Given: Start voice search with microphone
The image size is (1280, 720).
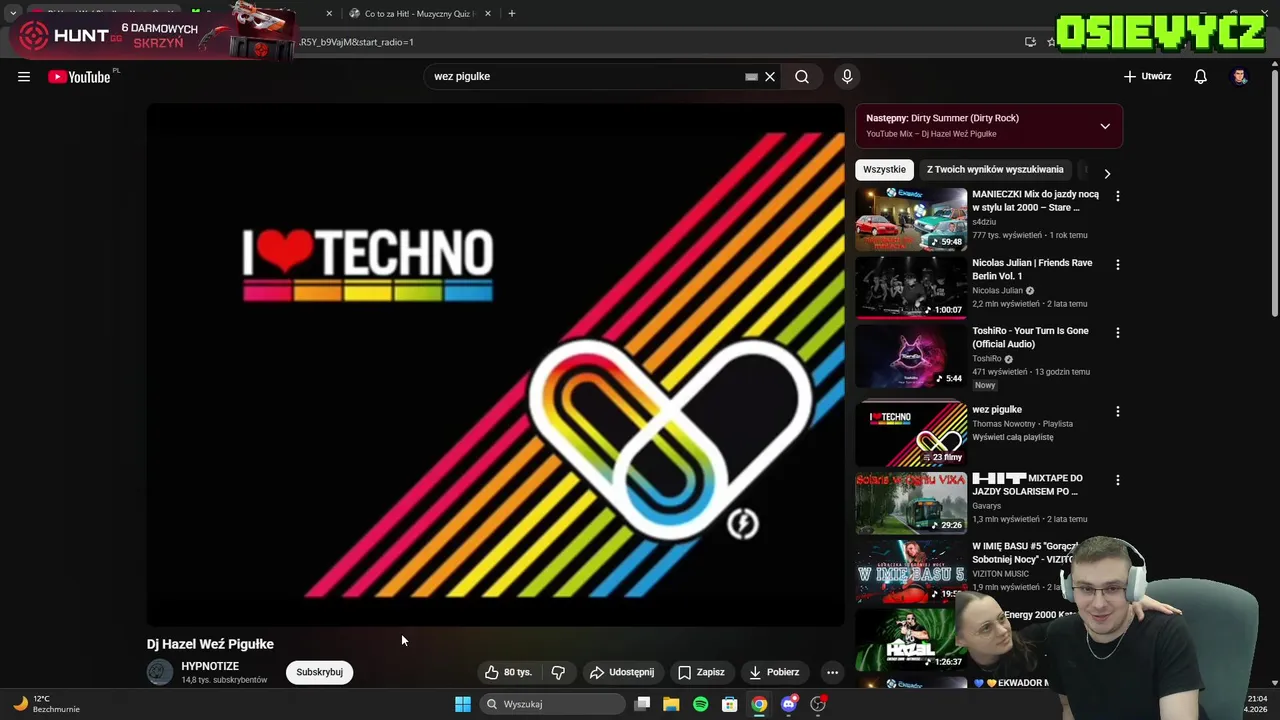Looking at the screenshot, I should 847,77.
